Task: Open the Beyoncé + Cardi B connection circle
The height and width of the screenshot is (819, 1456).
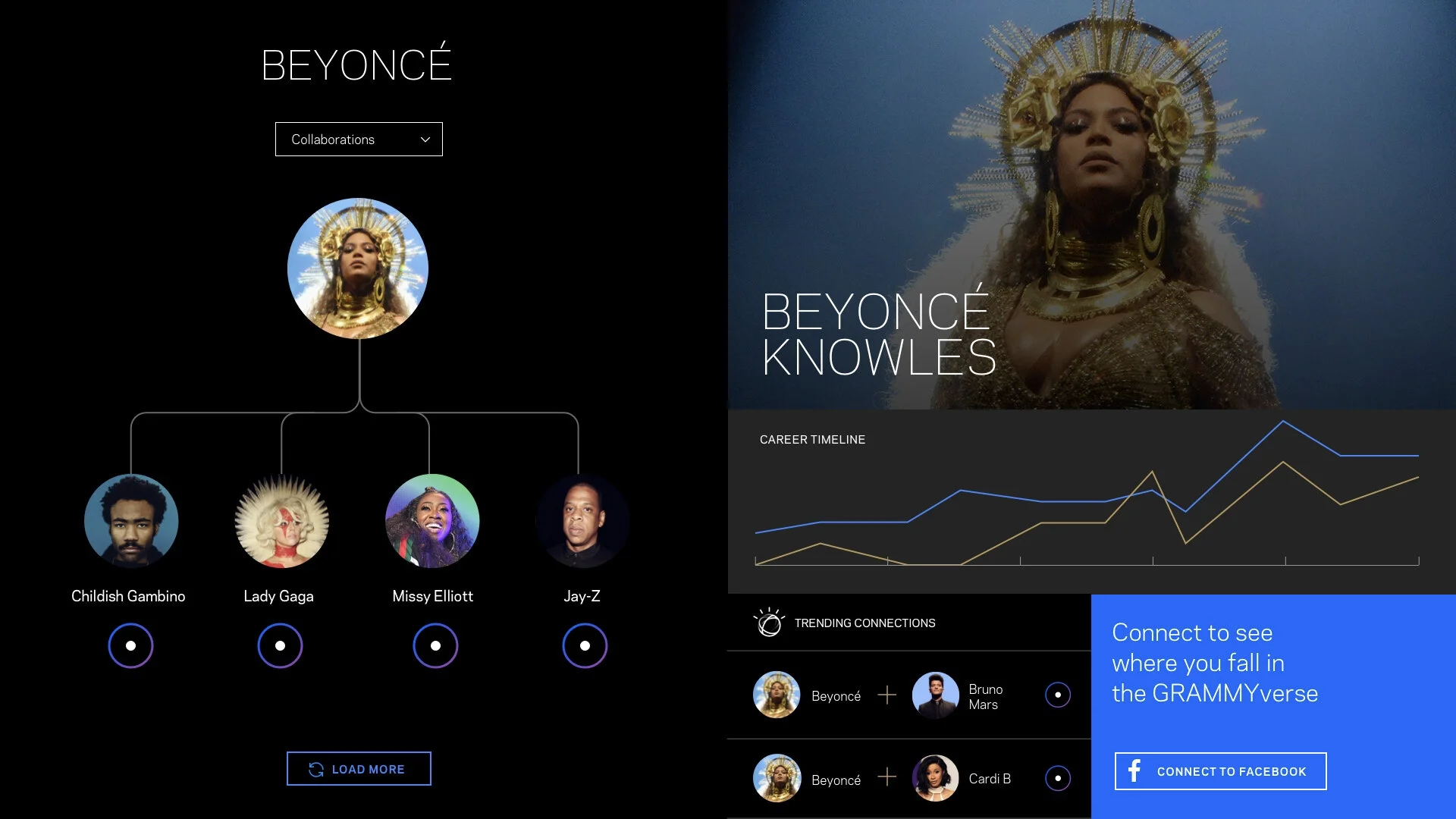Action: click(x=1058, y=778)
